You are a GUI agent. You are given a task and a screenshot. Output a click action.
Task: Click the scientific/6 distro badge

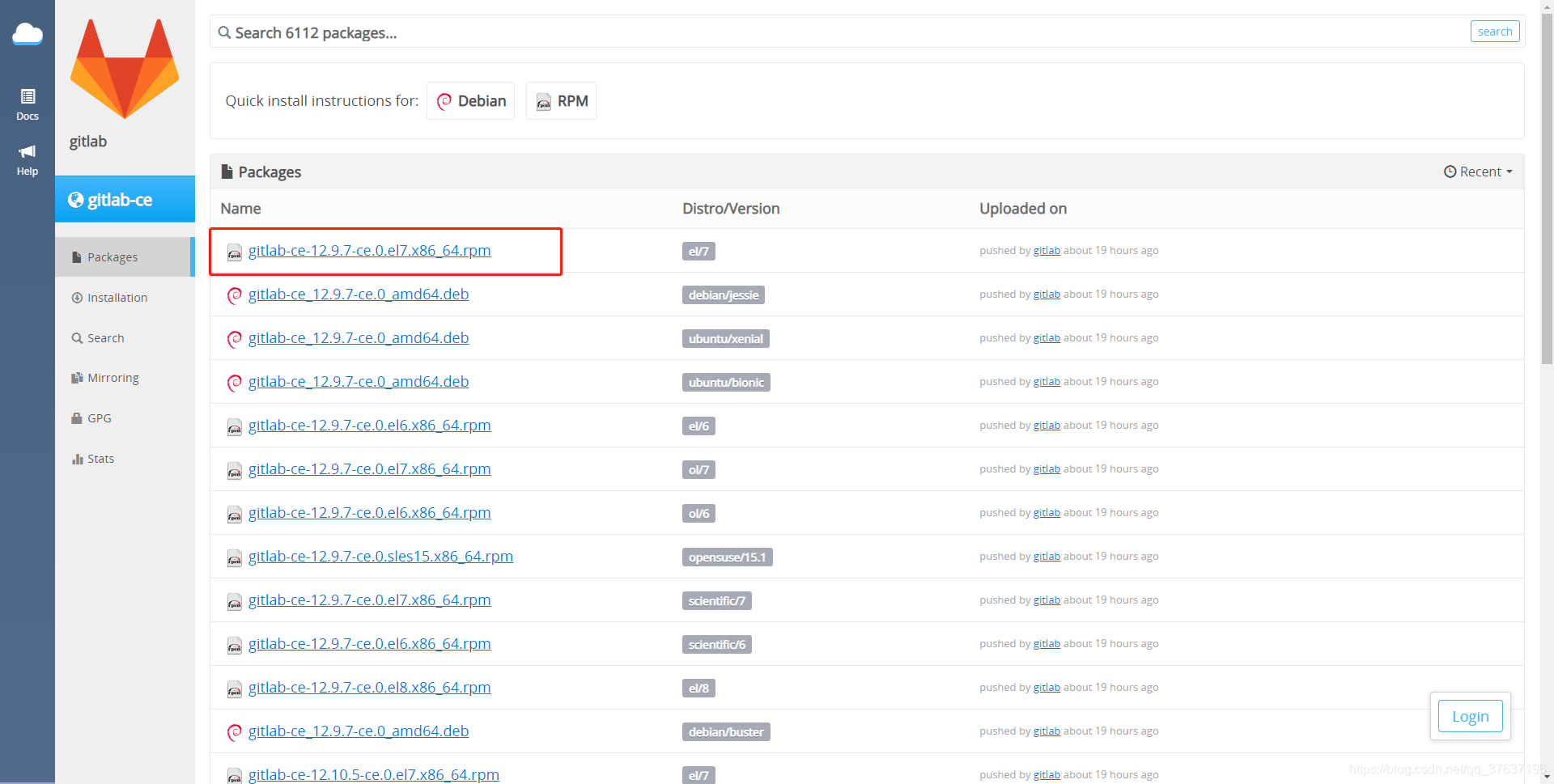pos(717,645)
